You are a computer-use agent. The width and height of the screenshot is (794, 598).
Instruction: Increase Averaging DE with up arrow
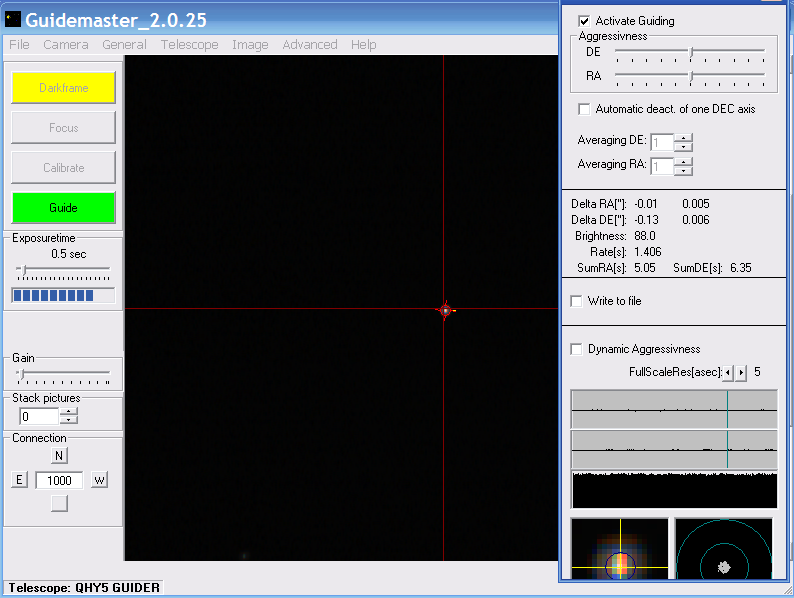click(684, 138)
